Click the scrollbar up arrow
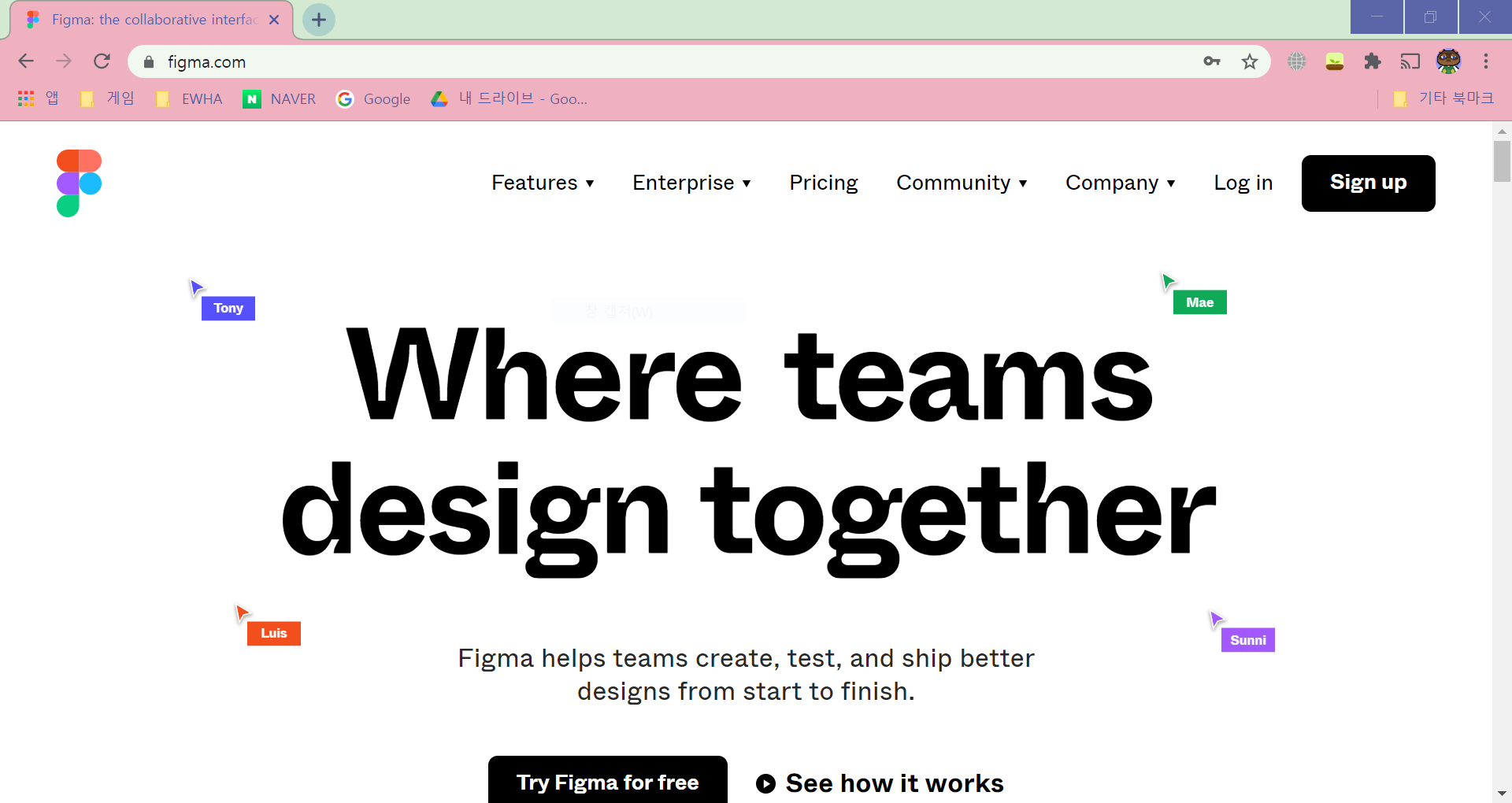 point(1502,131)
